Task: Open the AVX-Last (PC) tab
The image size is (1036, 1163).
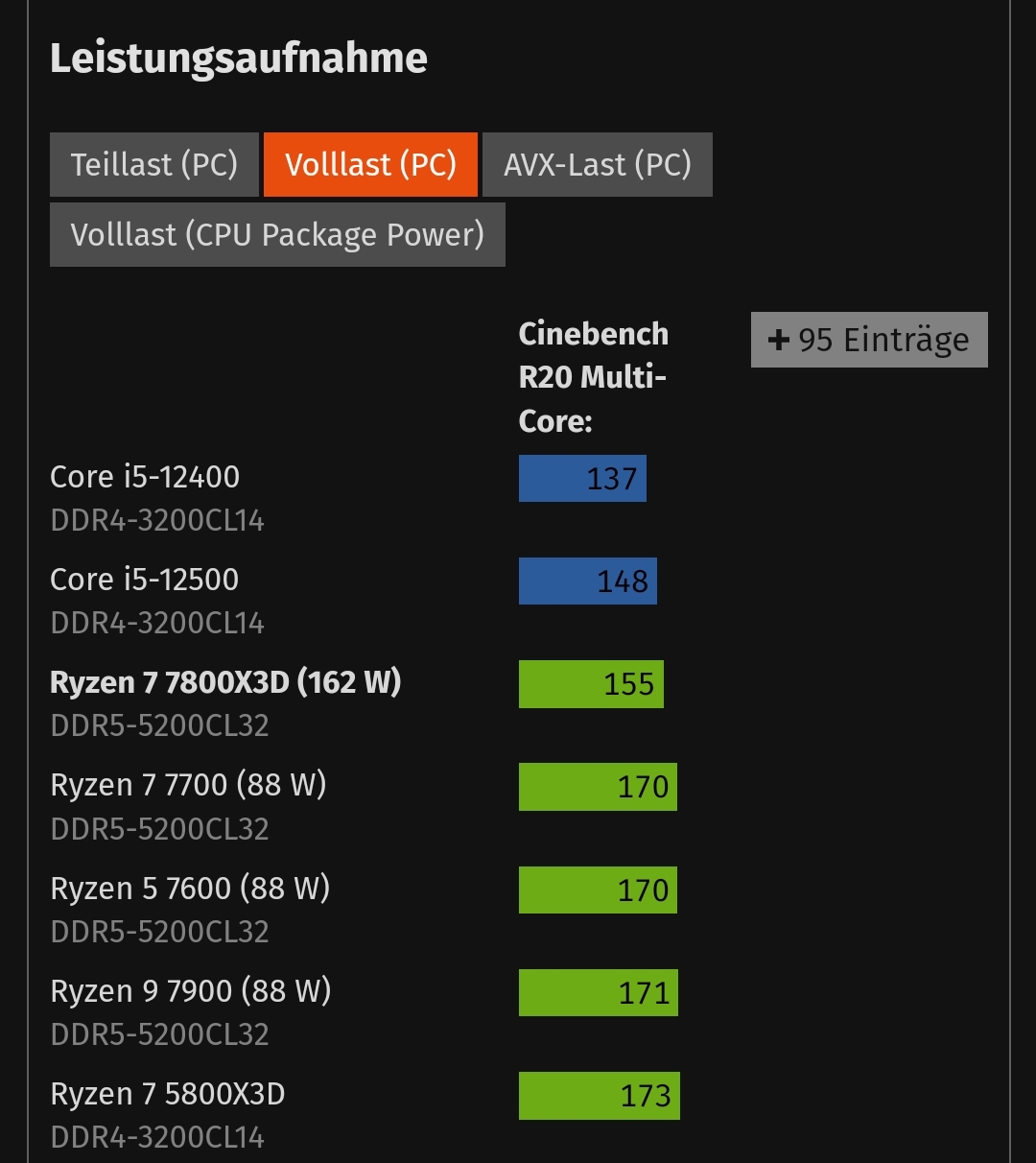Action: coord(598,164)
